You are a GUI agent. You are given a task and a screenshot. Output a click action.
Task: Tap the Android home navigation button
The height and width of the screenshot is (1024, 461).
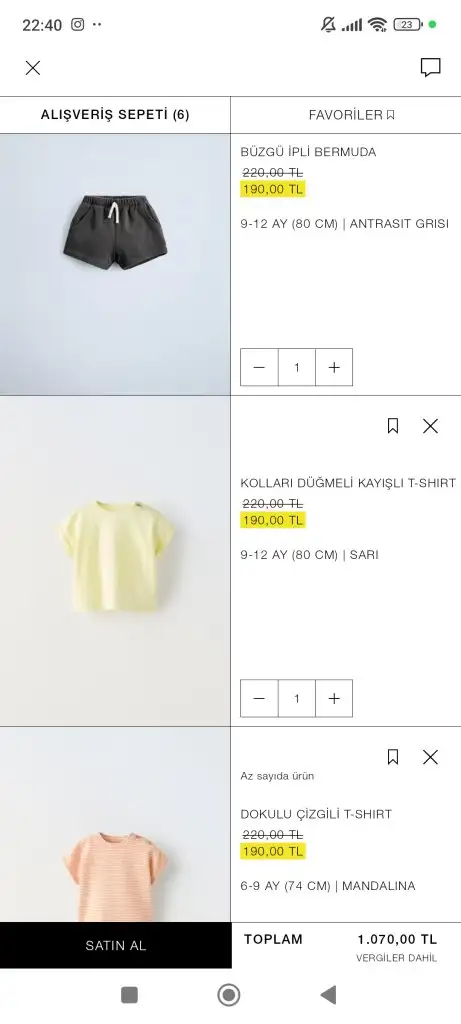click(x=229, y=995)
